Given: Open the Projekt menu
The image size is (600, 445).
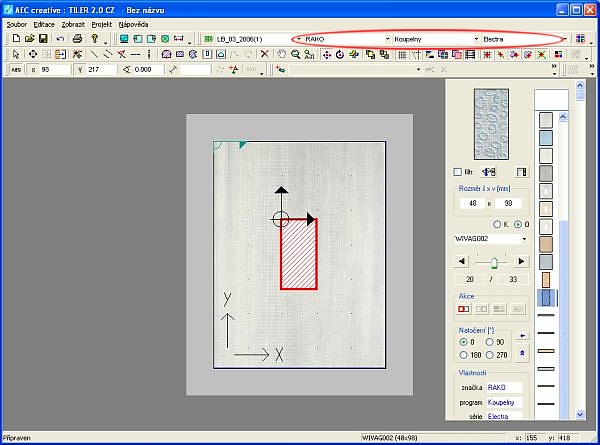Looking at the screenshot, I should pyautogui.click(x=102, y=24).
